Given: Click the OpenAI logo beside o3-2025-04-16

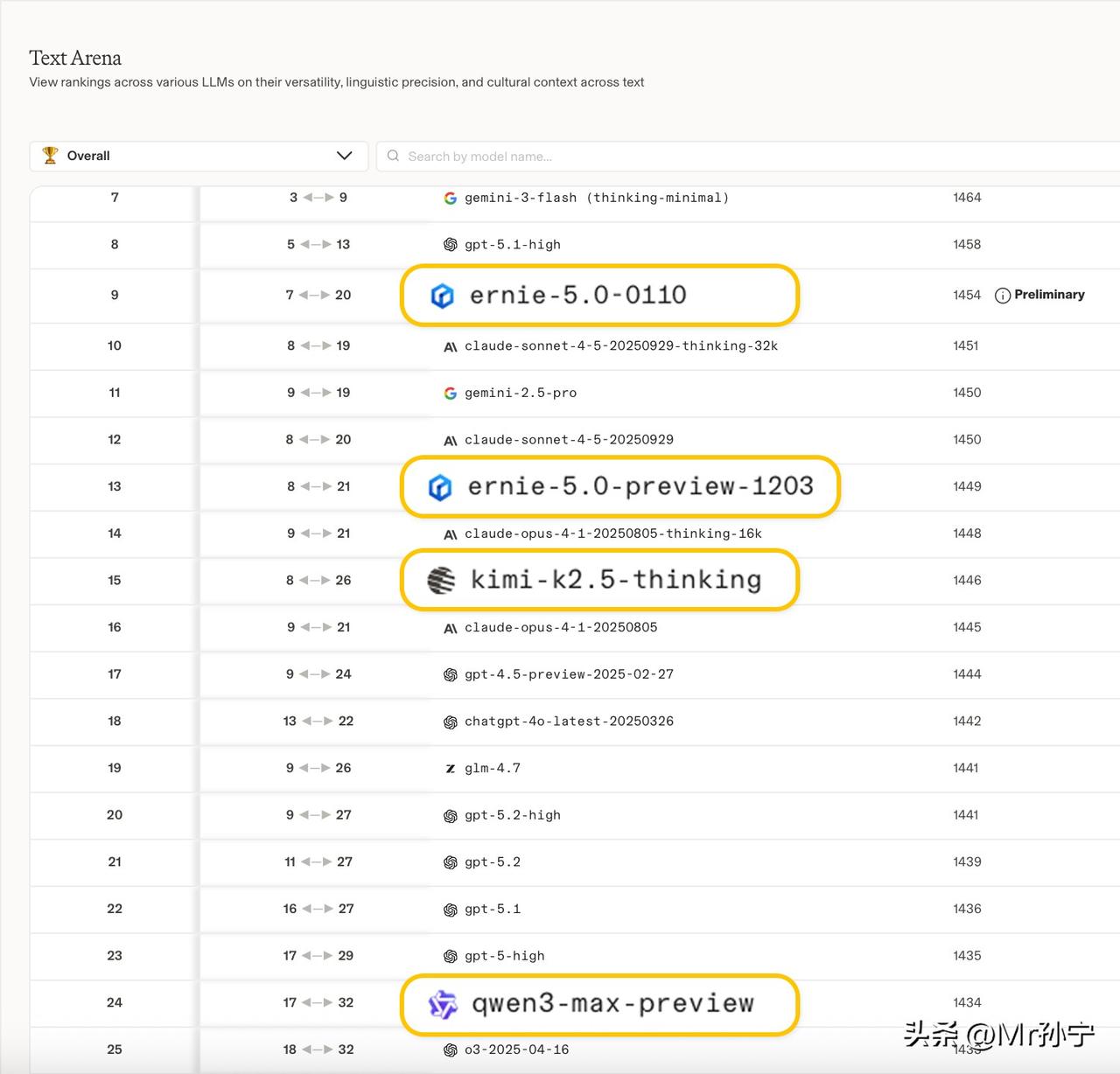Looking at the screenshot, I should [x=450, y=1050].
